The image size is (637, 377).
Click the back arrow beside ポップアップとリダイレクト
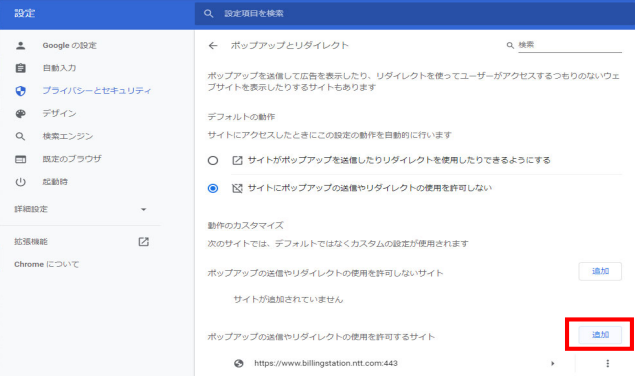(x=213, y=46)
